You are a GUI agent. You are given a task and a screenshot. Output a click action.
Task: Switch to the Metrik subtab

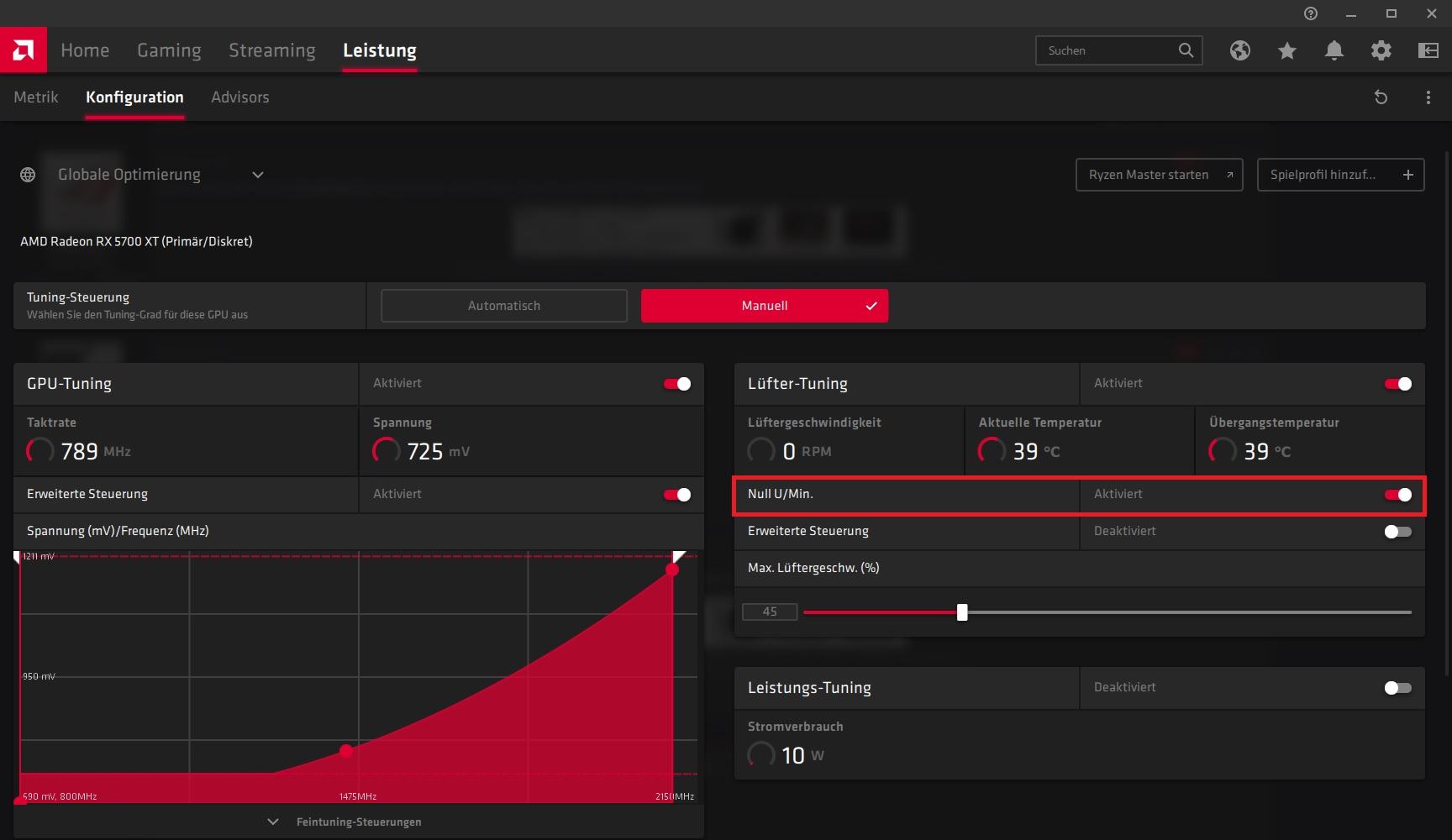36,97
